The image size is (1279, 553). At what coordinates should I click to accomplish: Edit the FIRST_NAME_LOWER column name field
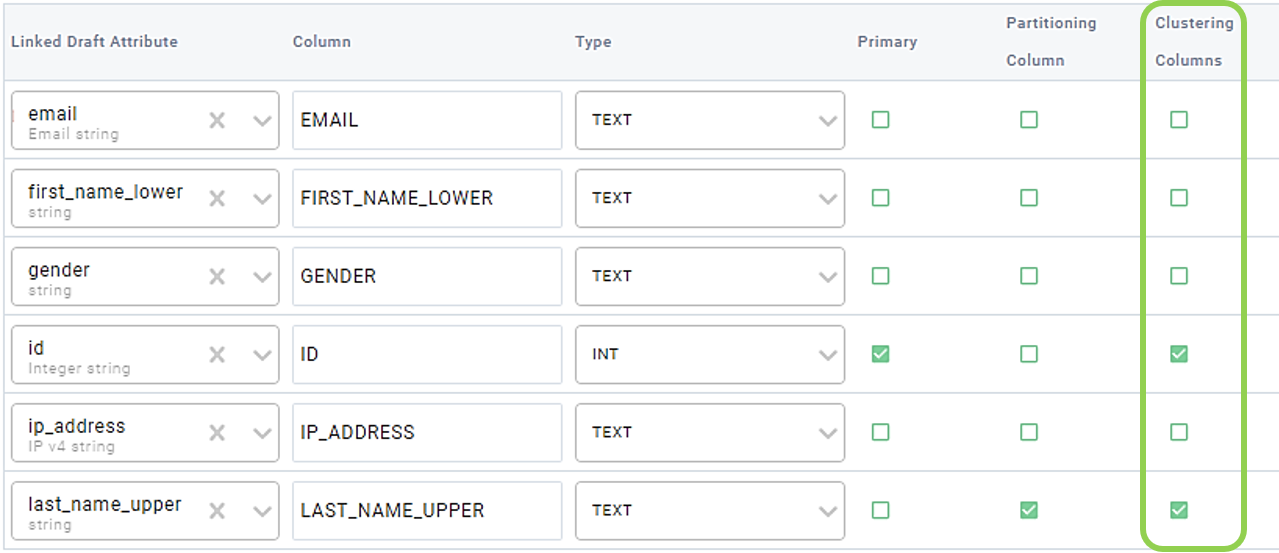[427, 198]
